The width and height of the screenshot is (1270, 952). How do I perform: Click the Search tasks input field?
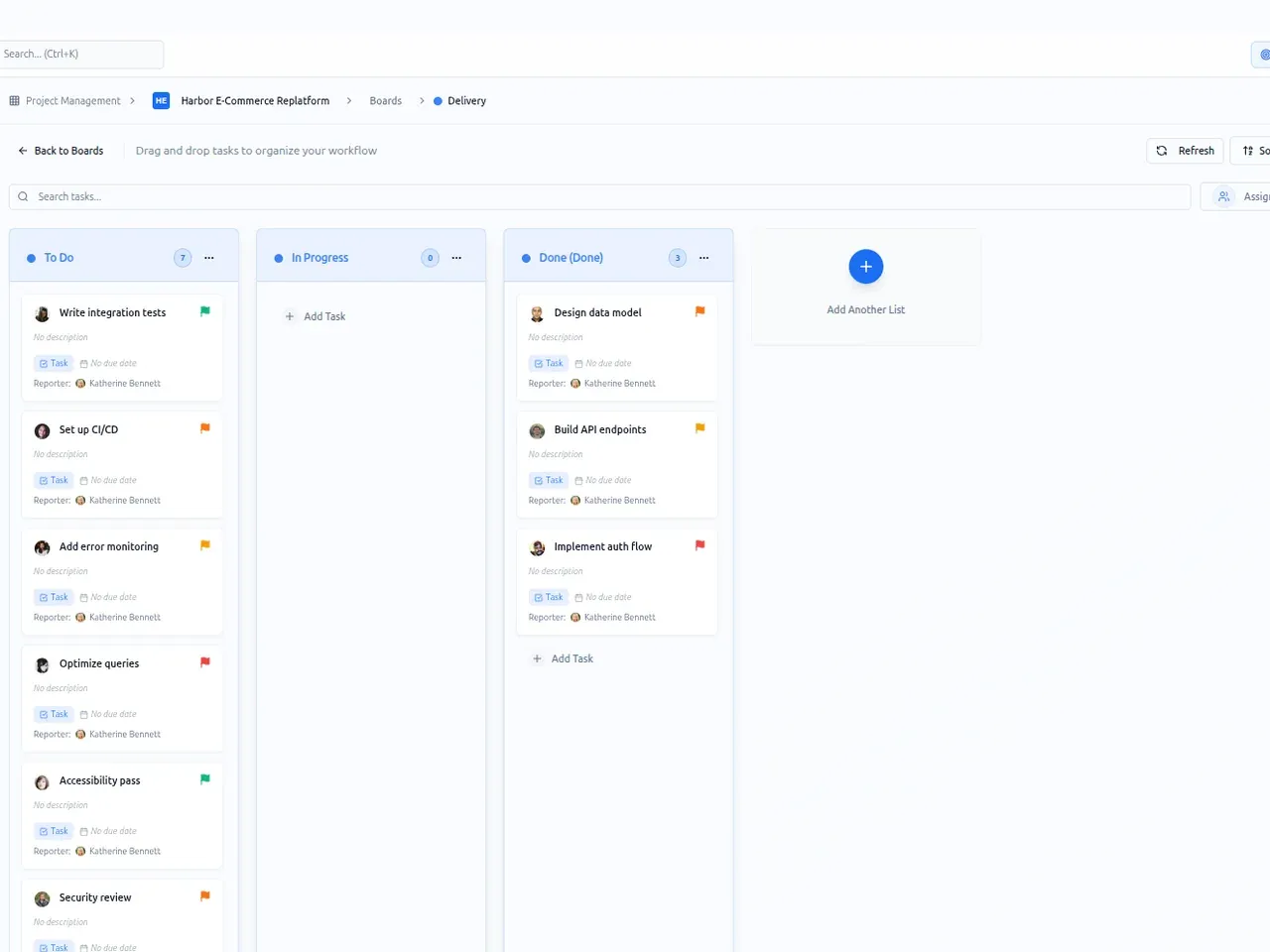pyautogui.click(x=599, y=196)
